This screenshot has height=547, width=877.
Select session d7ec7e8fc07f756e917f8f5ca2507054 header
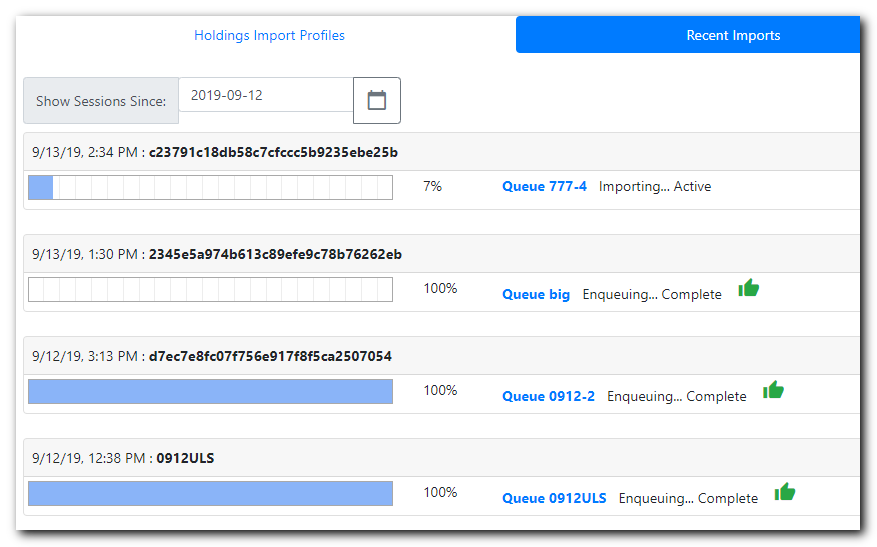click(442, 356)
